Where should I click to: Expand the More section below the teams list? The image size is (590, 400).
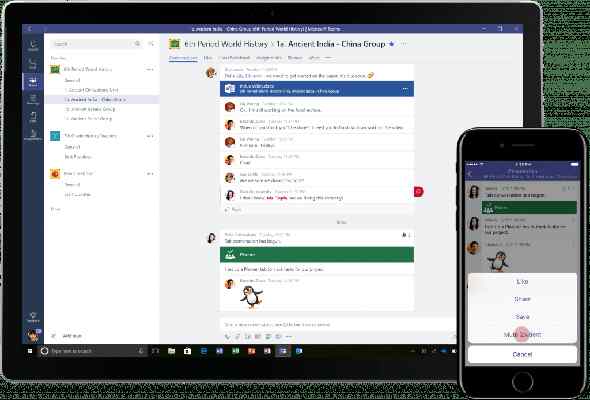click(x=56, y=209)
